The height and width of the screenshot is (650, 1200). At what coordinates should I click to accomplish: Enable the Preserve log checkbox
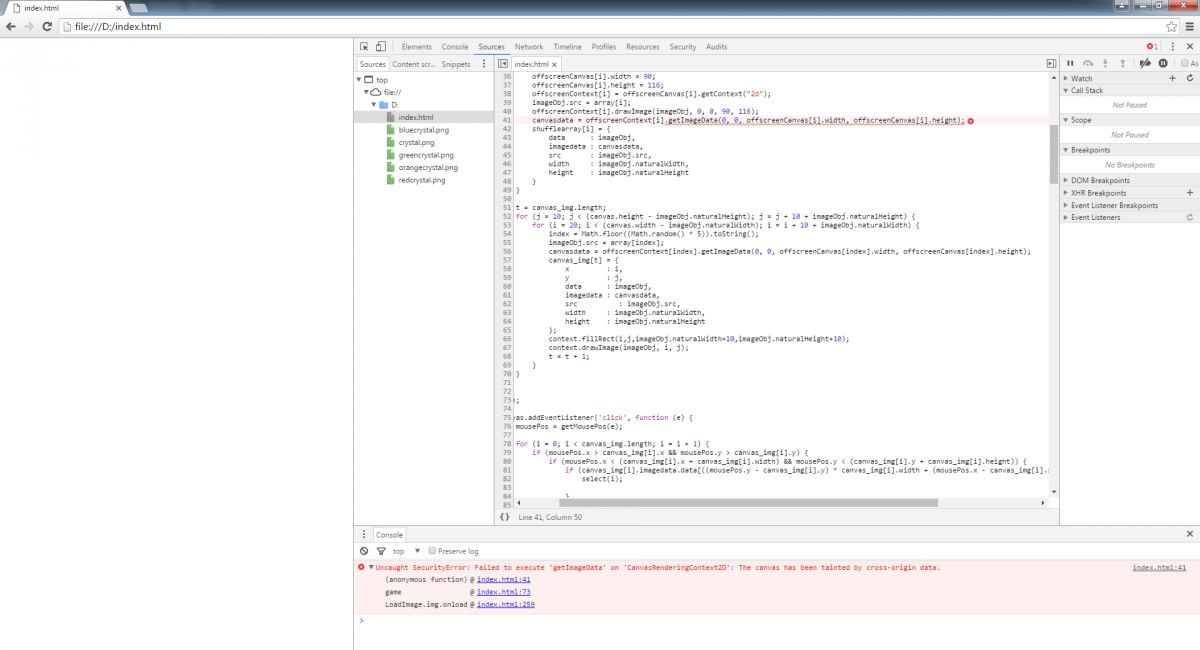pos(432,551)
